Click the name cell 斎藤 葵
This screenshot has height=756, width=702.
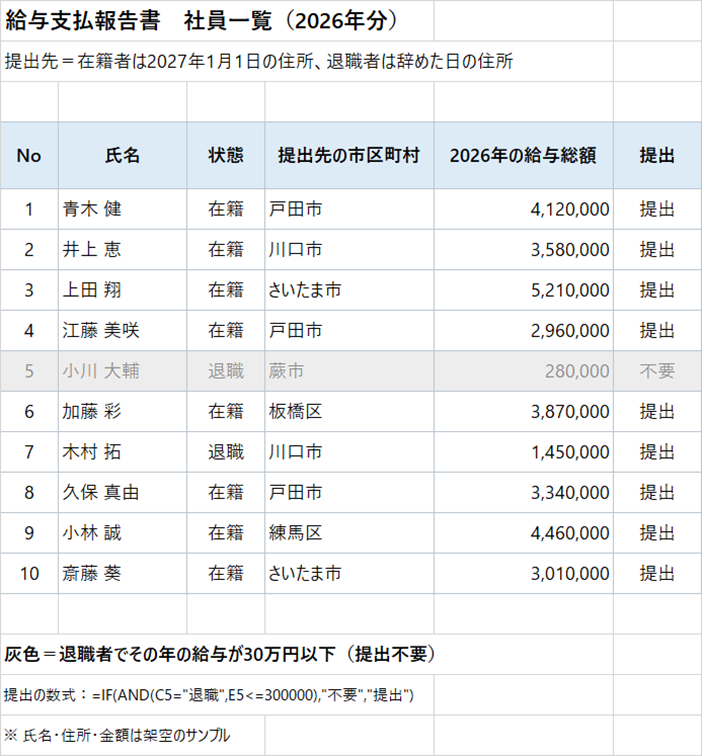[122, 574]
